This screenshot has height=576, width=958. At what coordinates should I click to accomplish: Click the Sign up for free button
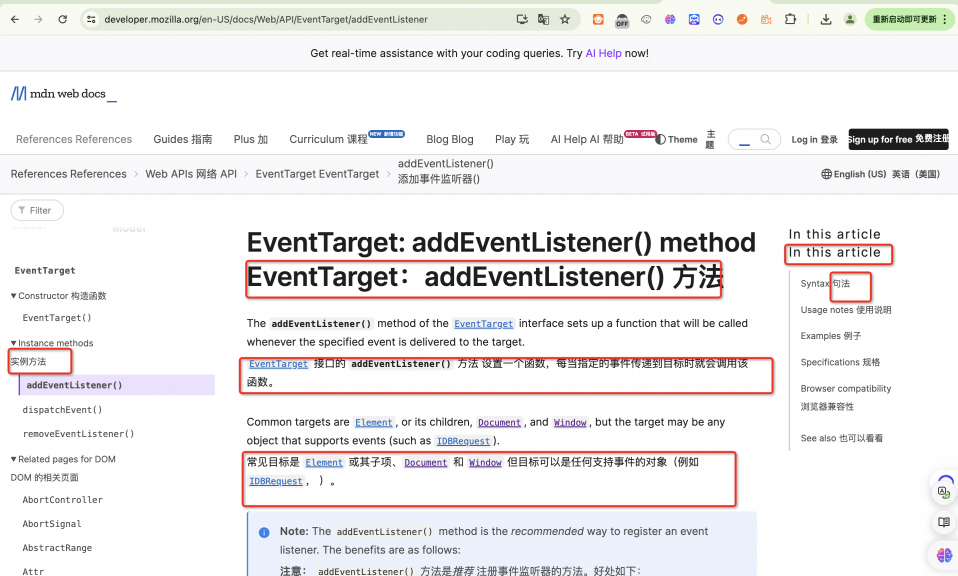898,139
